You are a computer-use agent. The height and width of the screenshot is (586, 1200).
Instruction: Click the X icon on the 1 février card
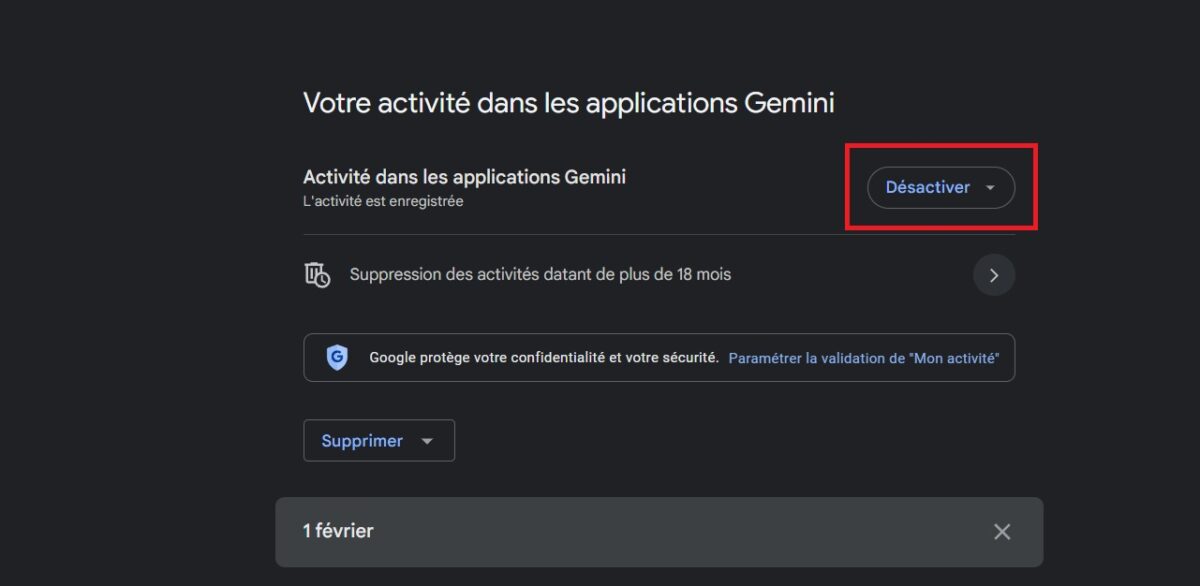coord(1002,531)
